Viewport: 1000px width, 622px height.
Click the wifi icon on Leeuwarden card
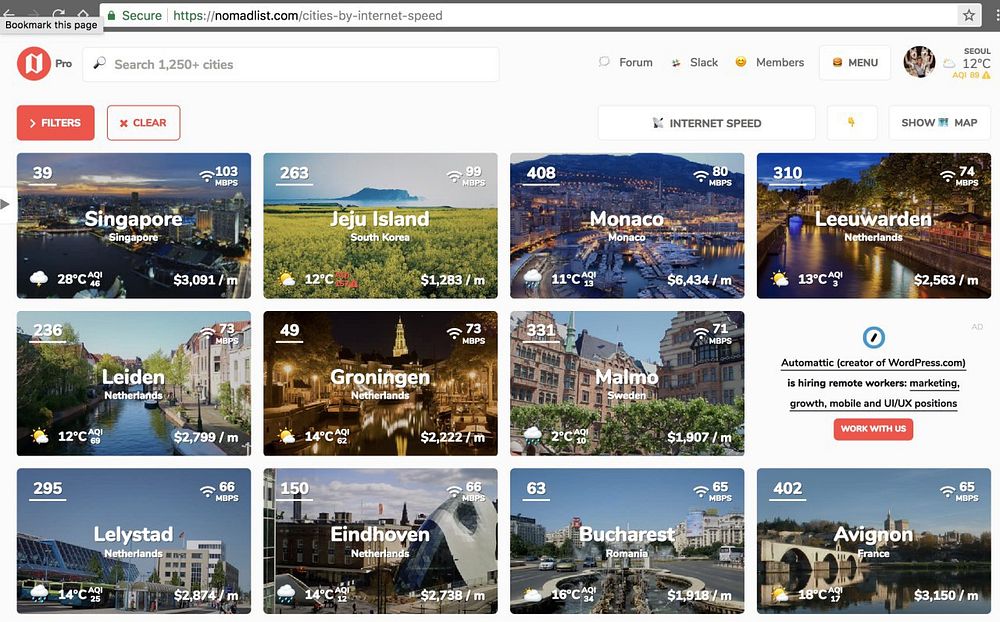[x=947, y=175]
